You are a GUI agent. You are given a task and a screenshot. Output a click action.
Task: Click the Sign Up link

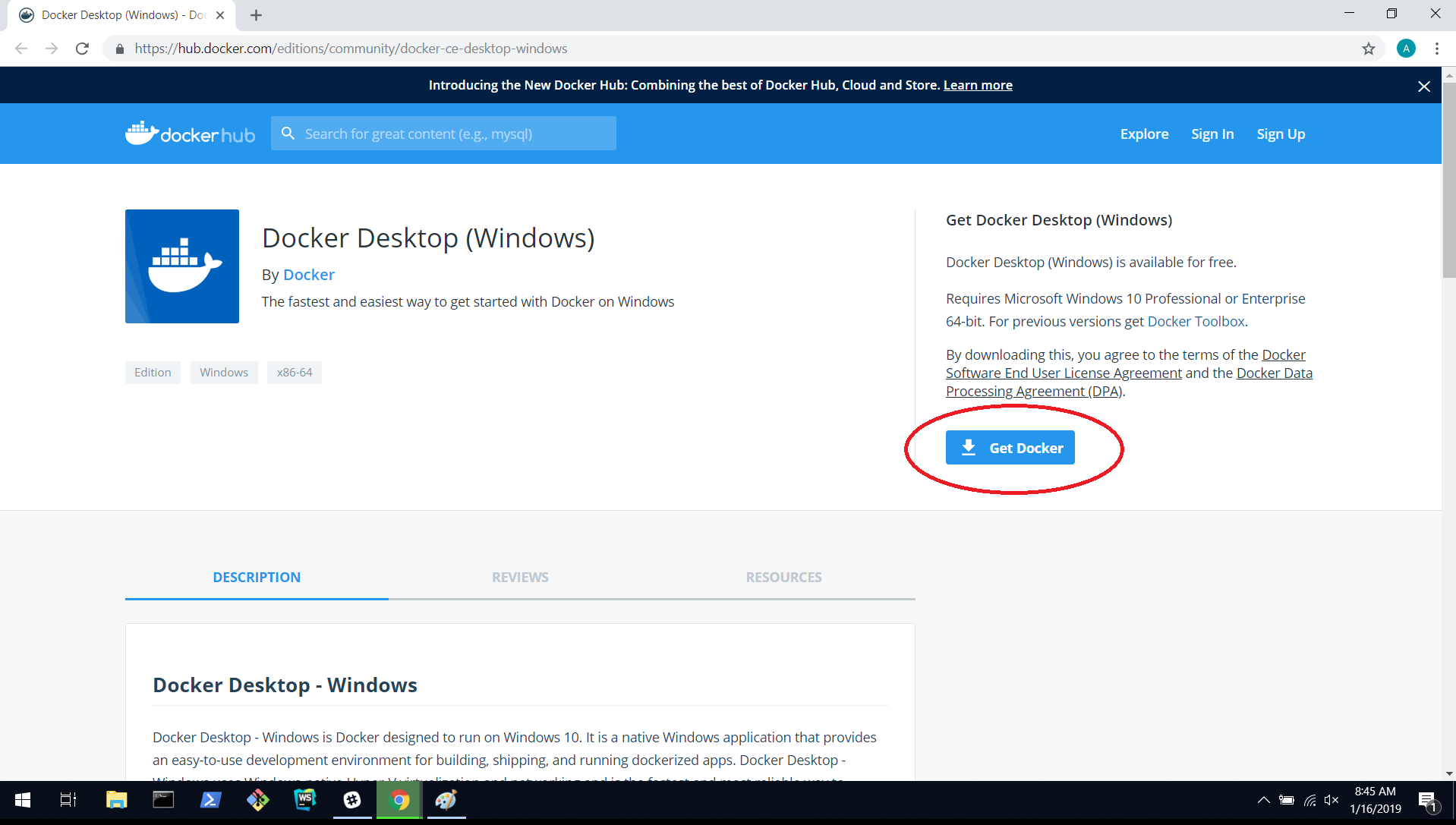[x=1281, y=134]
